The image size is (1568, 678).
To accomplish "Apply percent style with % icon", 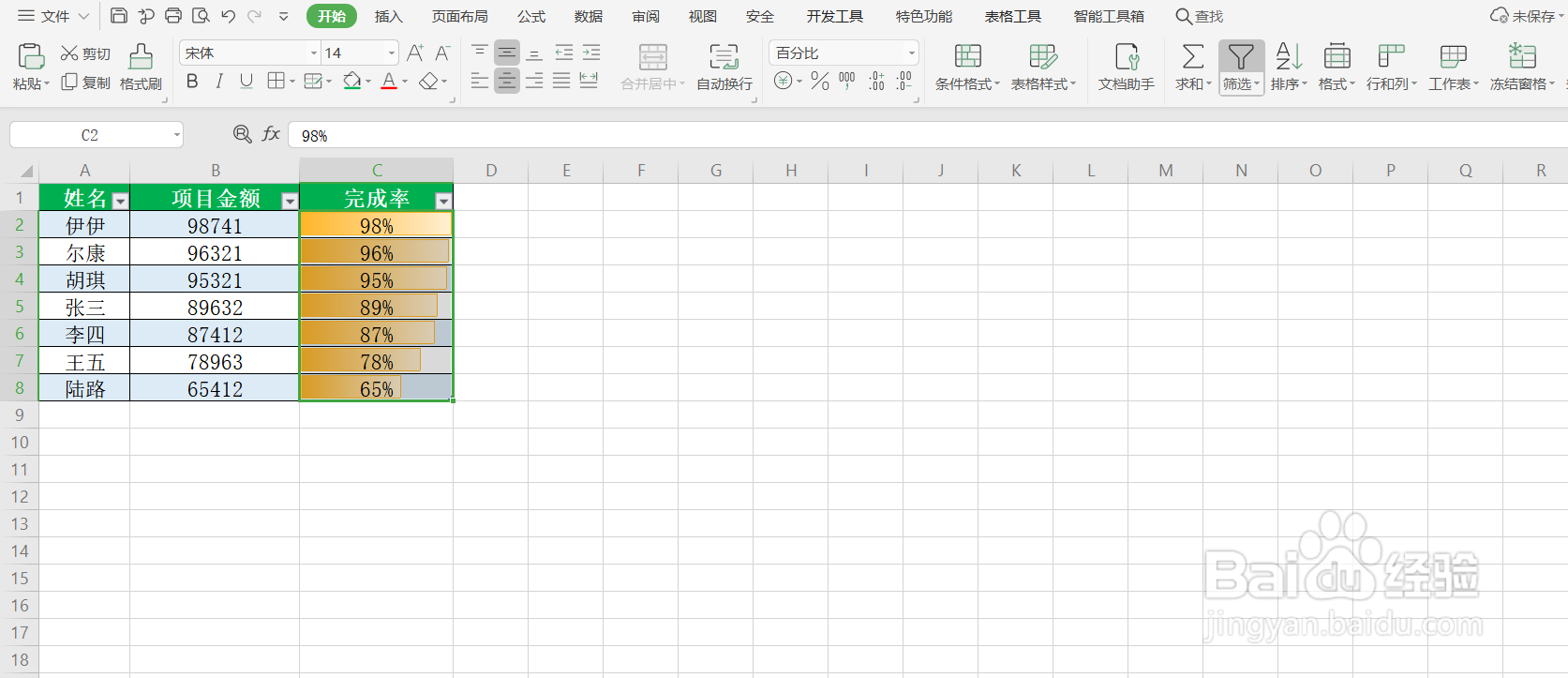I will 820,82.
